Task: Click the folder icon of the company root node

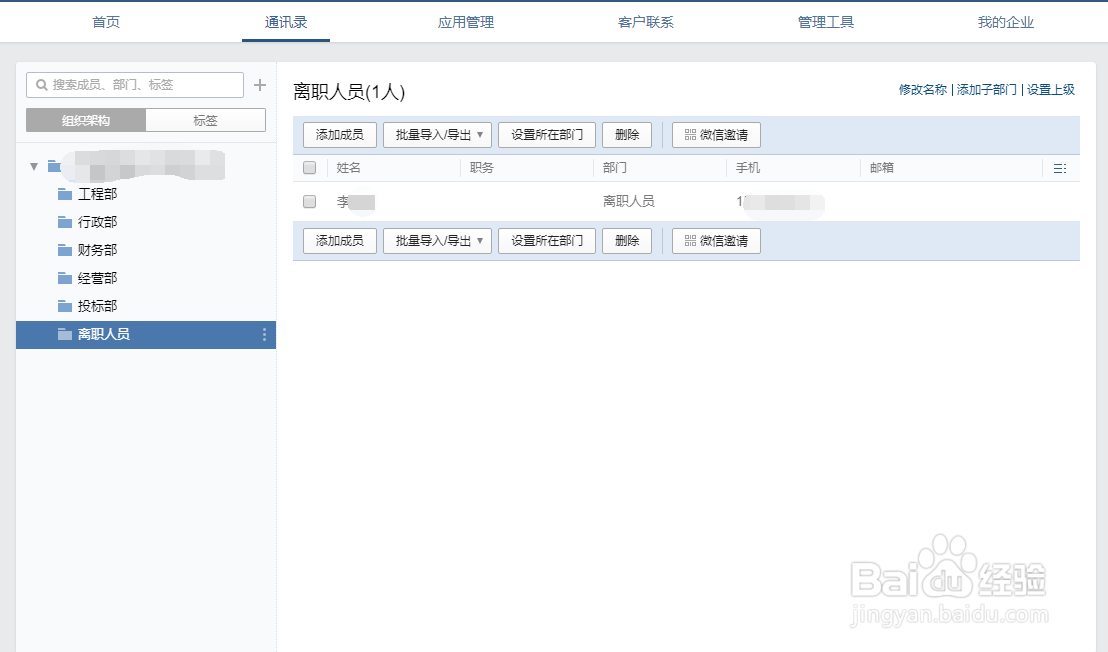Action: pyautogui.click(x=54, y=166)
